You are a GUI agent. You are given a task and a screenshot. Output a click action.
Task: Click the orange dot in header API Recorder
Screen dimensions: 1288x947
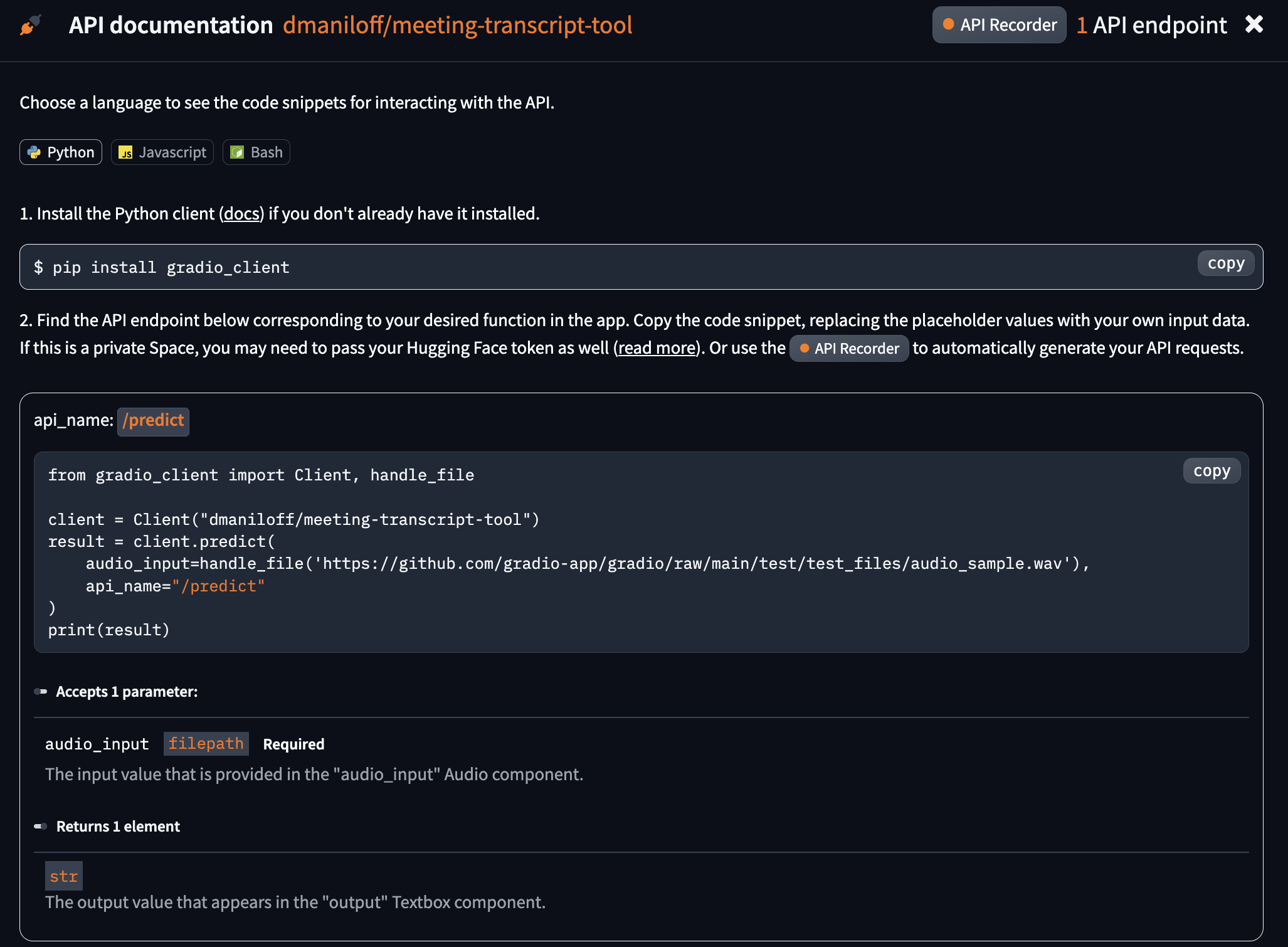point(948,24)
